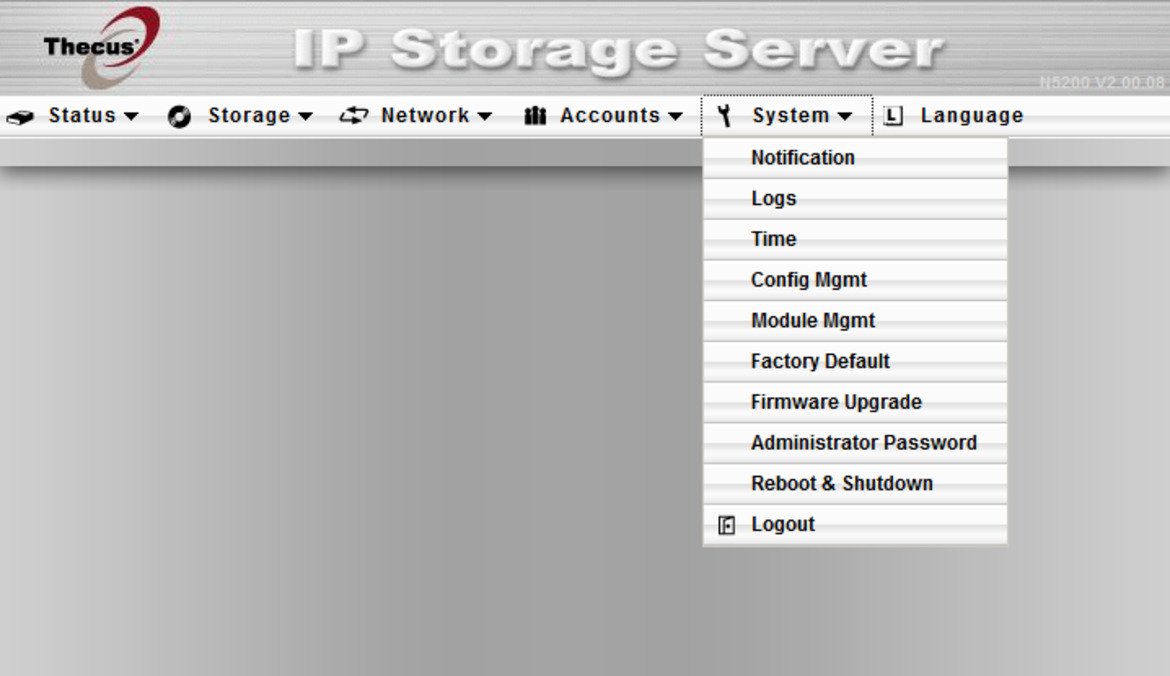
Task: Click the Status disk icon
Action: click(19, 115)
